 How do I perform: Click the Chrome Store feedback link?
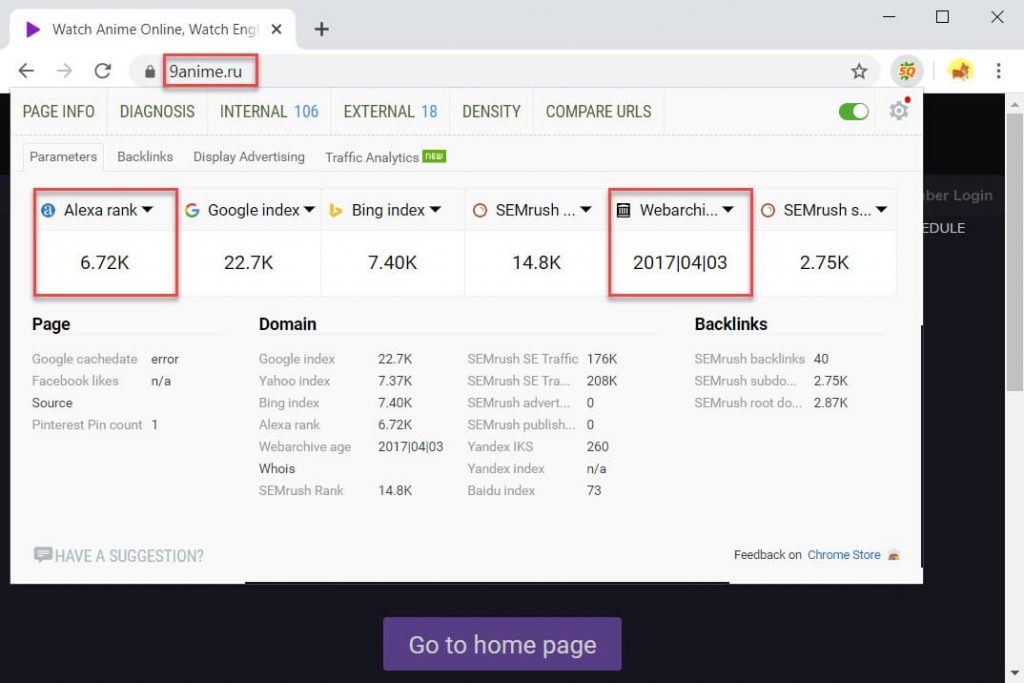tap(844, 554)
